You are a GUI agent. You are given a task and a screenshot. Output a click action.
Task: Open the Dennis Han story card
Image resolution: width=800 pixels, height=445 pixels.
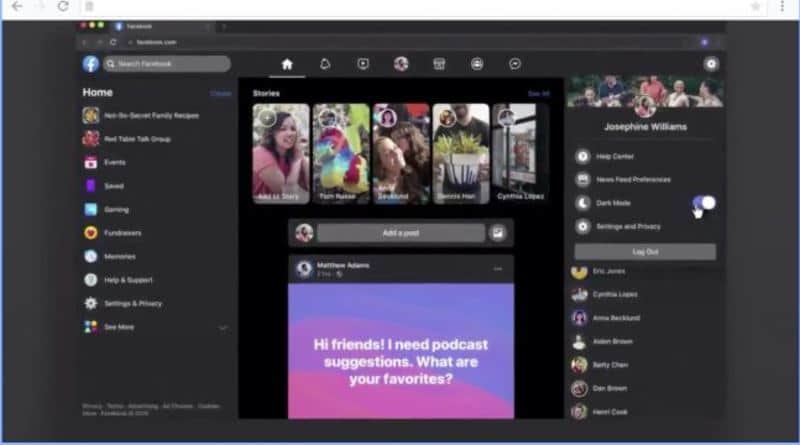point(461,154)
